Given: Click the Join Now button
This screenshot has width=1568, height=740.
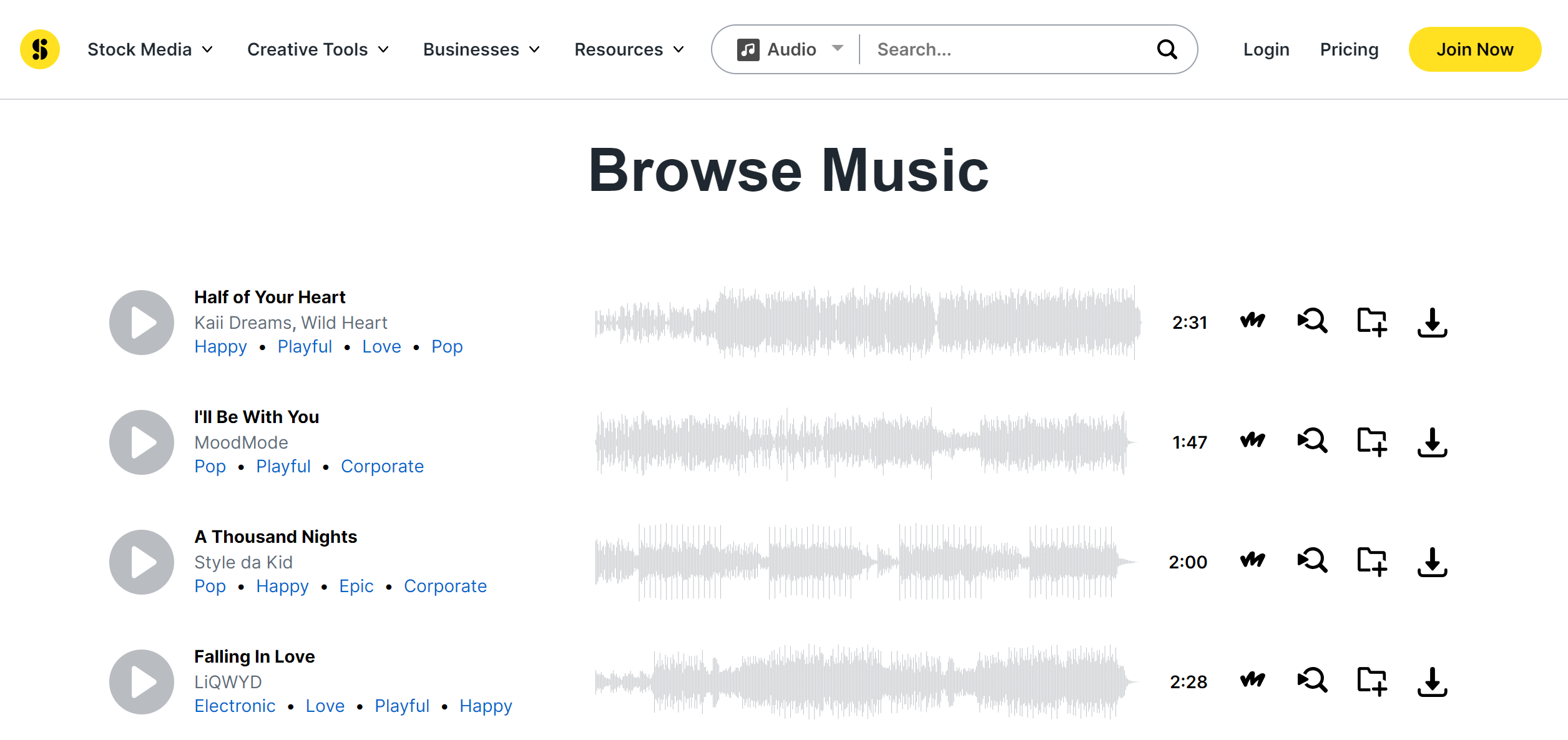Looking at the screenshot, I should click(1474, 49).
